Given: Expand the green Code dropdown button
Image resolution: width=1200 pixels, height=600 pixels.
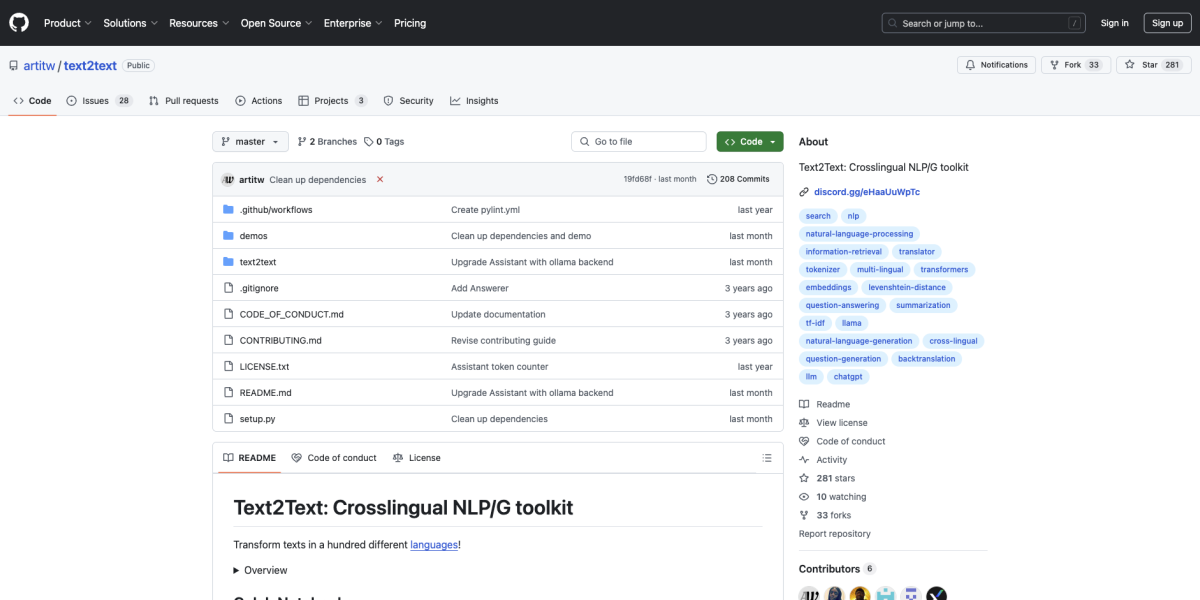Looking at the screenshot, I should (x=749, y=142).
